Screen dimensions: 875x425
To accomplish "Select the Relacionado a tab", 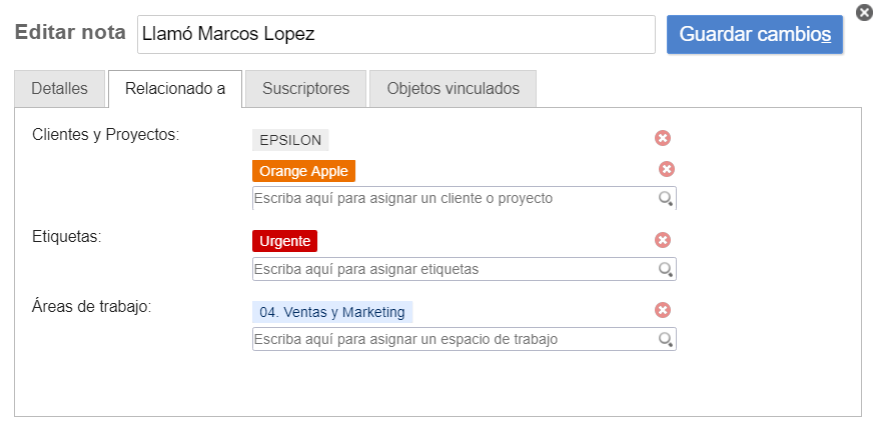I will click(x=175, y=89).
